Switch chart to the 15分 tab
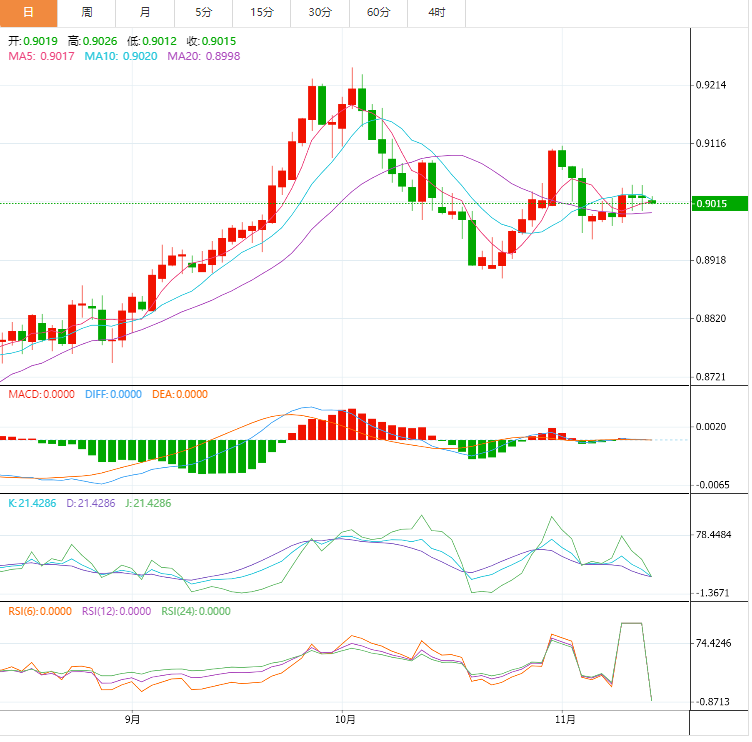752x742 pixels. point(262,13)
